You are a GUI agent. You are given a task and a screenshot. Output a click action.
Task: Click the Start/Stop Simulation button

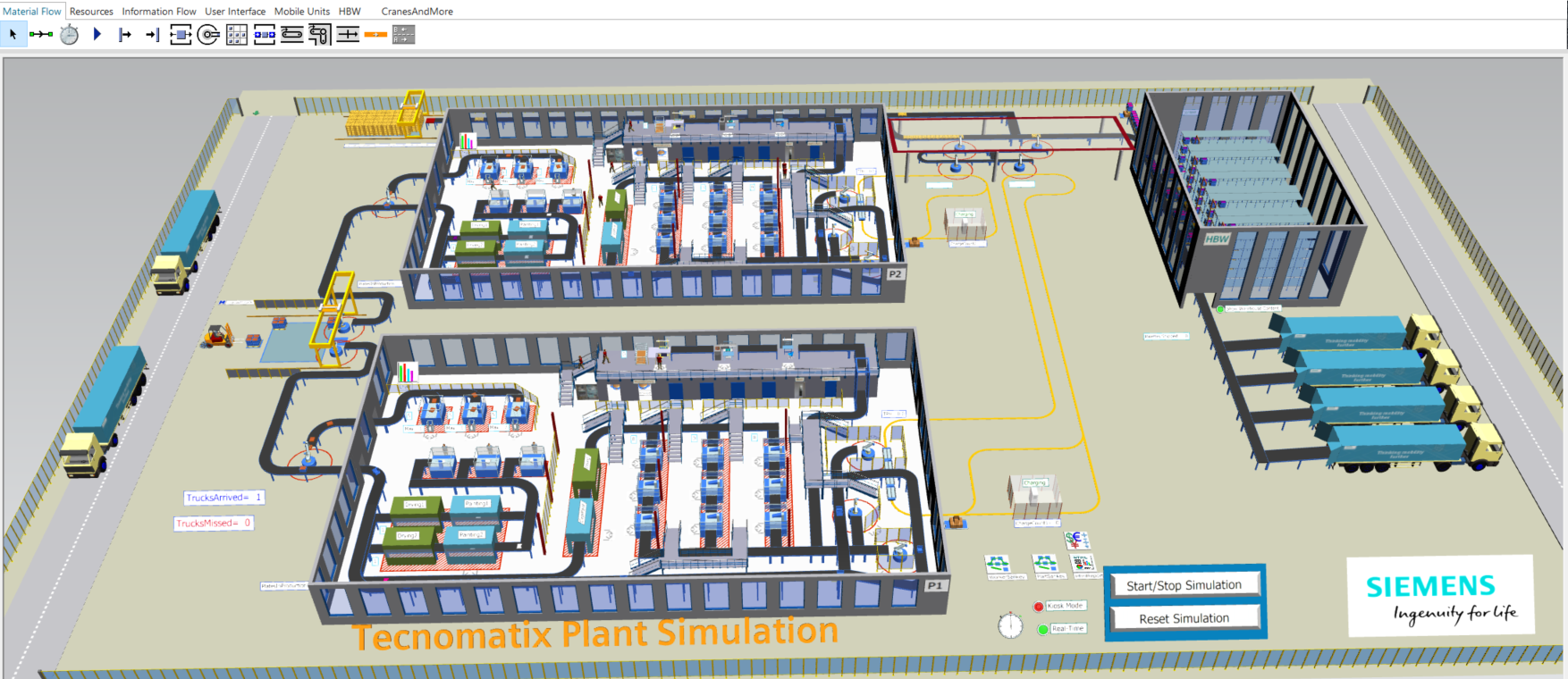[1184, 585]
